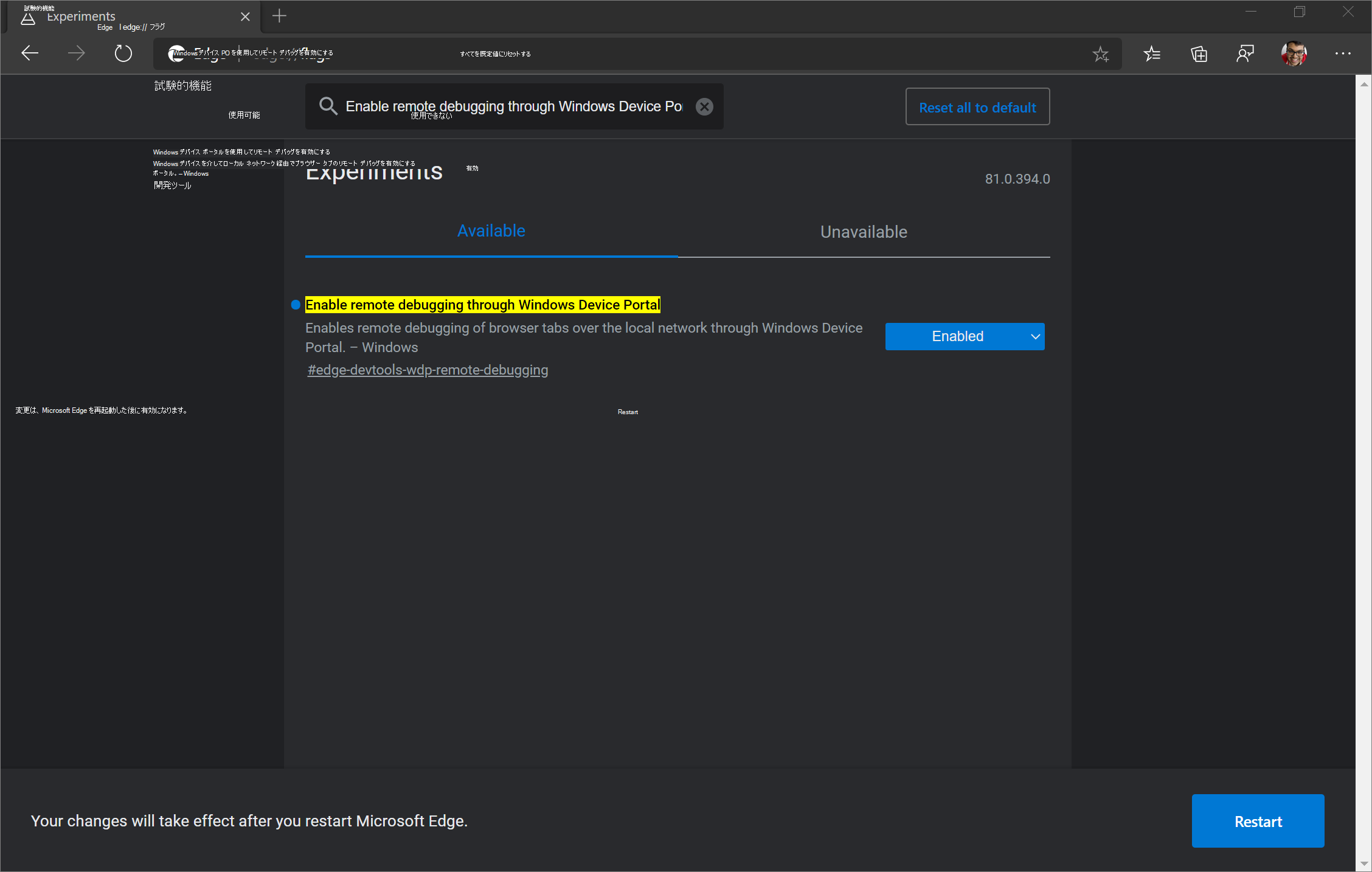Navigate back to the previous page
Image resolution: width=1372 pixels, height=872 pixels.
point(29,53)
